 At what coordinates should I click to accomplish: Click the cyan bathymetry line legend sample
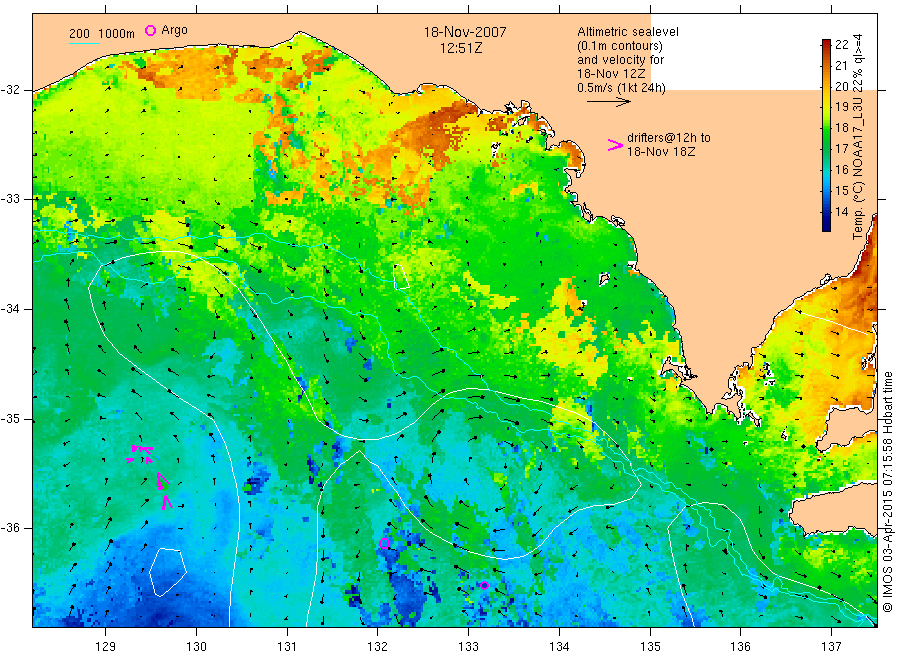click(84, 43)
